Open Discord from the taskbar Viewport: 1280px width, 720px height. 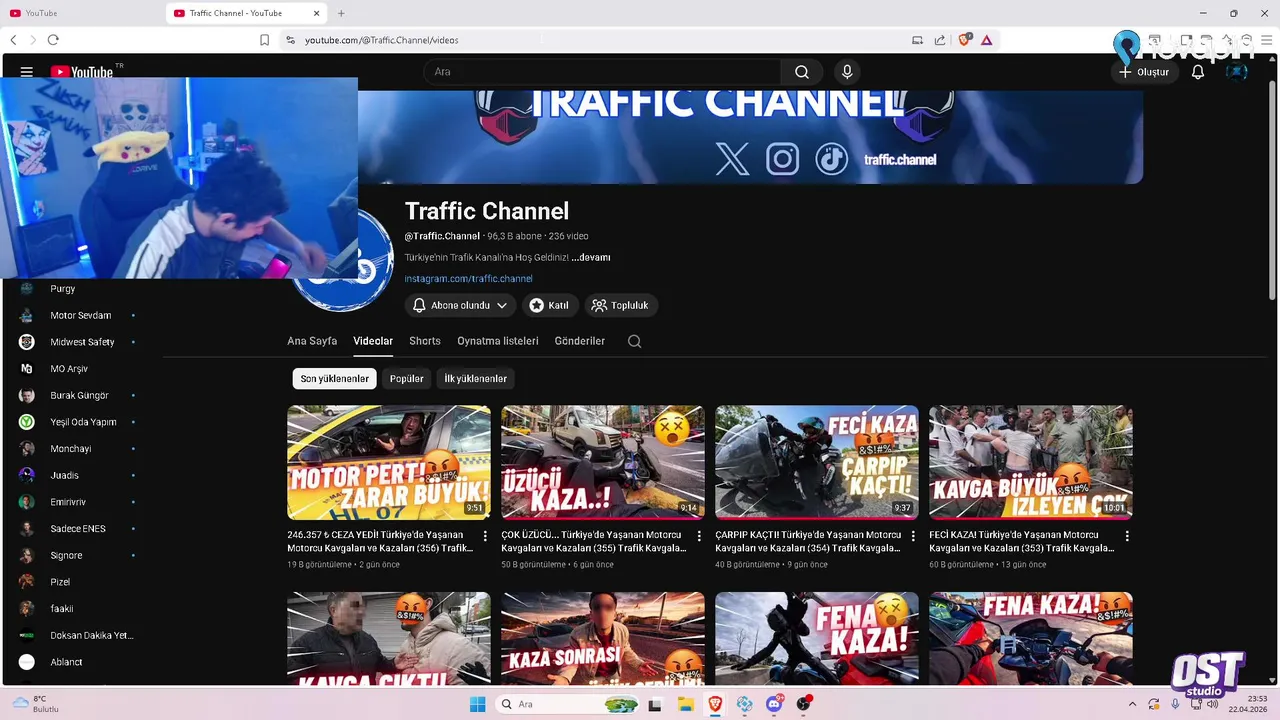pos(774,704)
